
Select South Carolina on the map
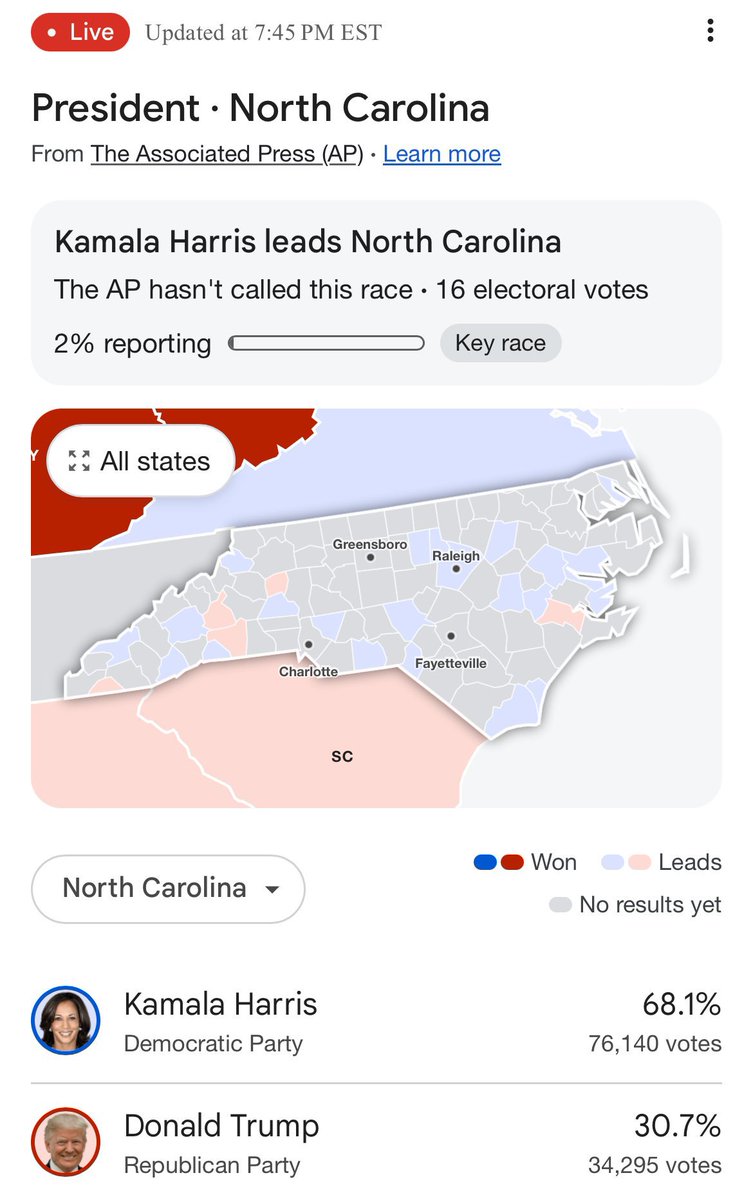click(x=341, y=756)
